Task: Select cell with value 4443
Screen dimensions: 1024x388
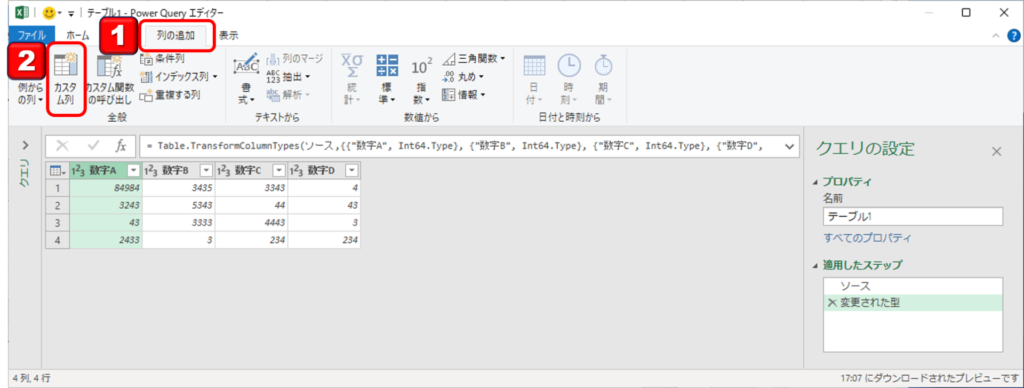Action: 252,223
